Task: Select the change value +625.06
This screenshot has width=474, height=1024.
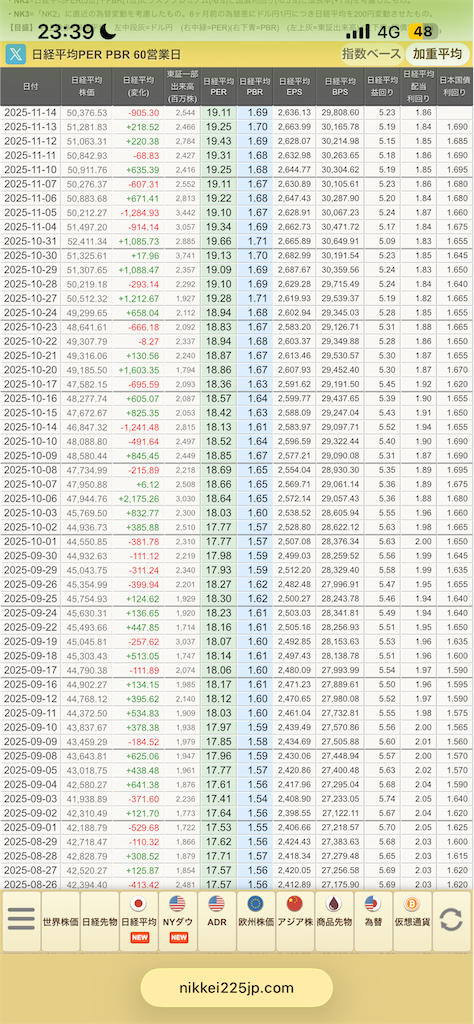Action: point(143,756)
